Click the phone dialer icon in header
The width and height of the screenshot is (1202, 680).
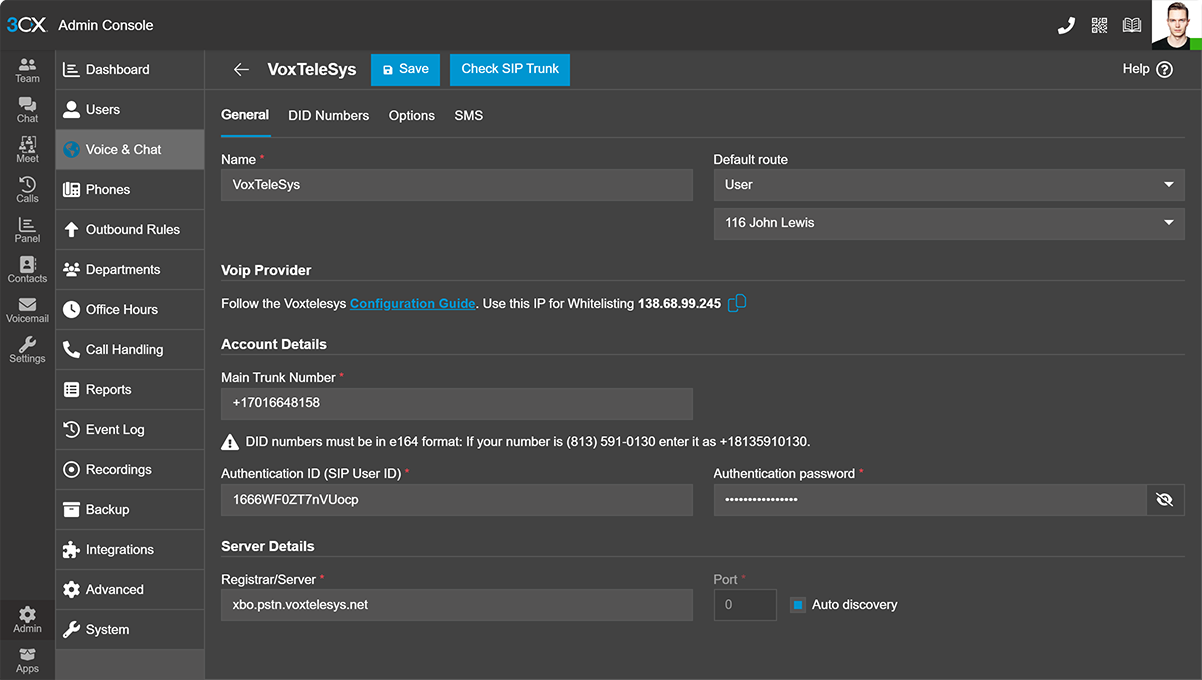click(1066, 25)
